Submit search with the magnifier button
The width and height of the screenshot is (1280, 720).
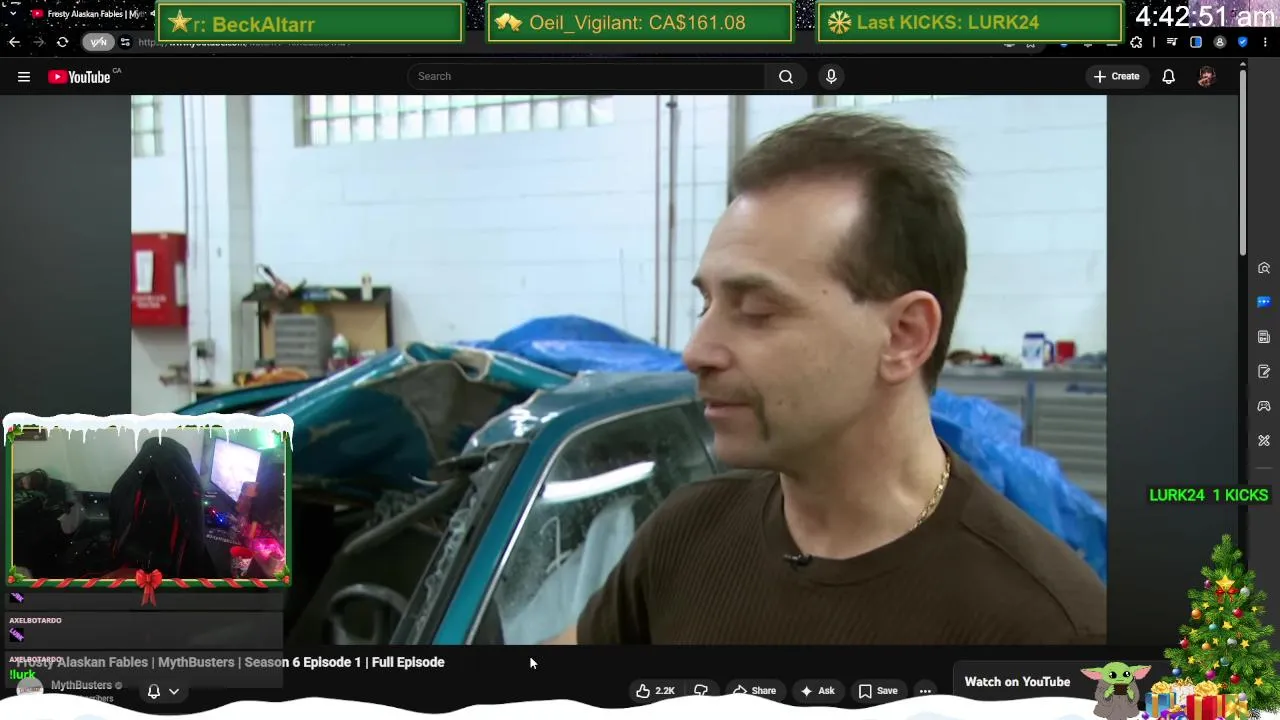click(786, 76)
